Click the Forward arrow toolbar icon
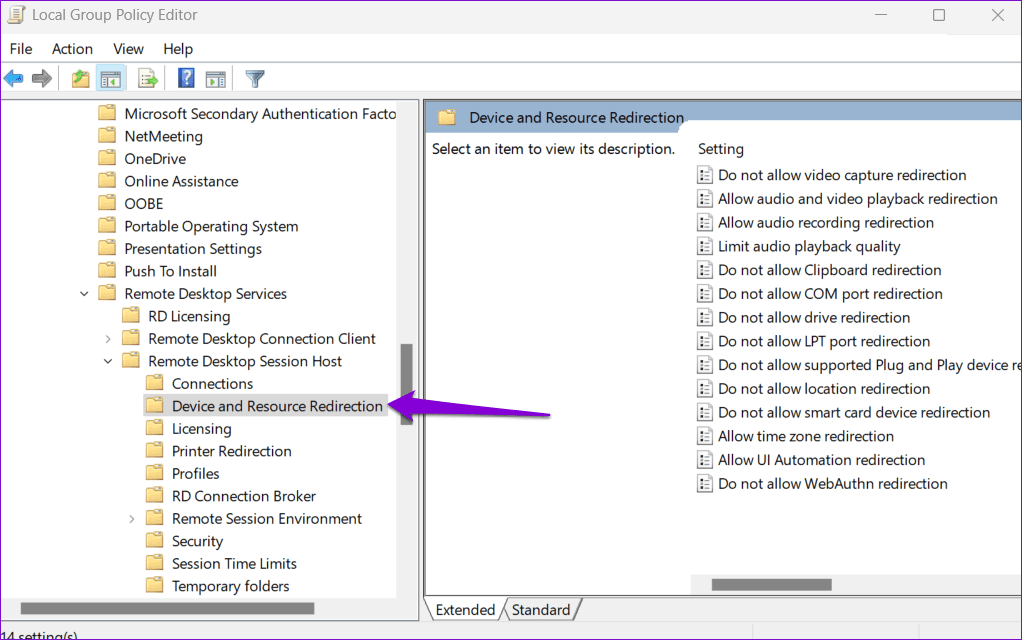Image resolution: width=1022 pixels, height=640 pixels. tap(41, 78)
